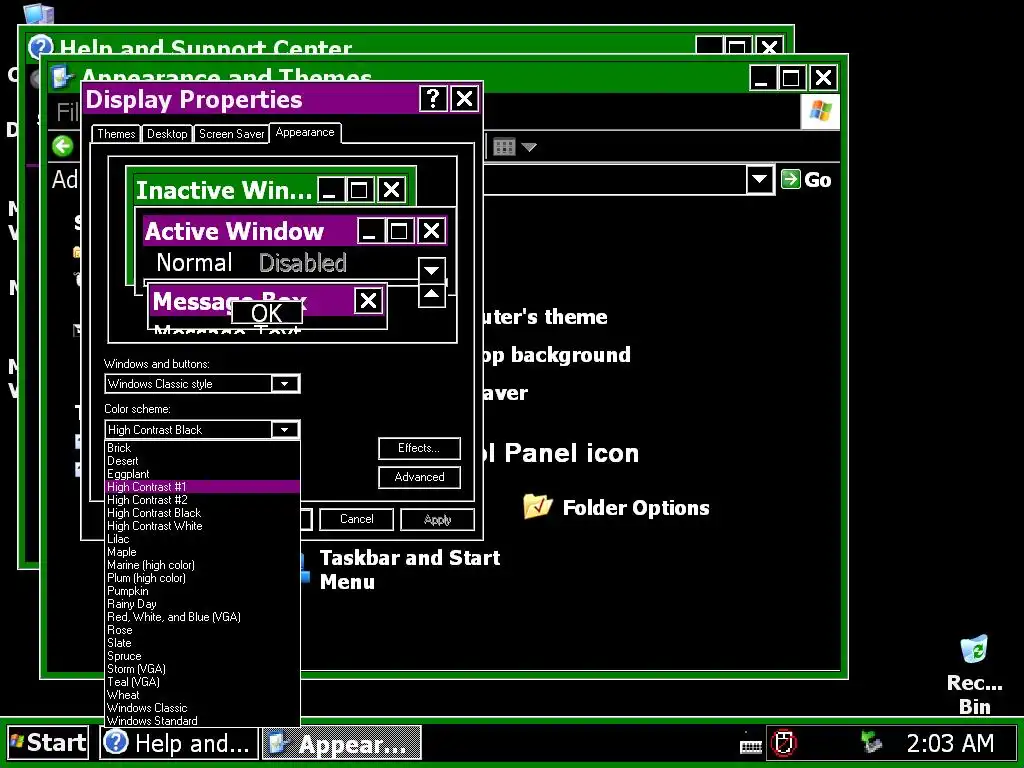This screenshot has width=1024, height=768.
Task: Choose Desert color scheme
Action: point(202,460)
